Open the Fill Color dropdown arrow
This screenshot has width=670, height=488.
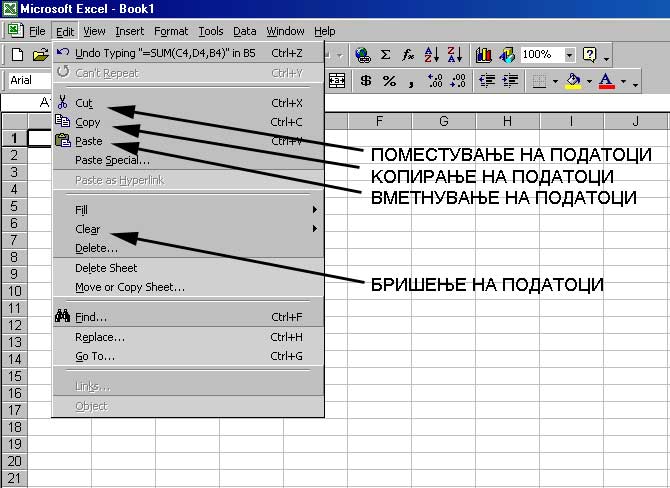[x=589, y=81]
